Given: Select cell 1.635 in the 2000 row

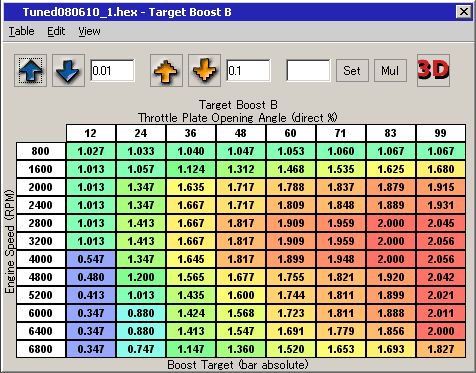Looking at the screenshot, I should click(x=191, y=187).
